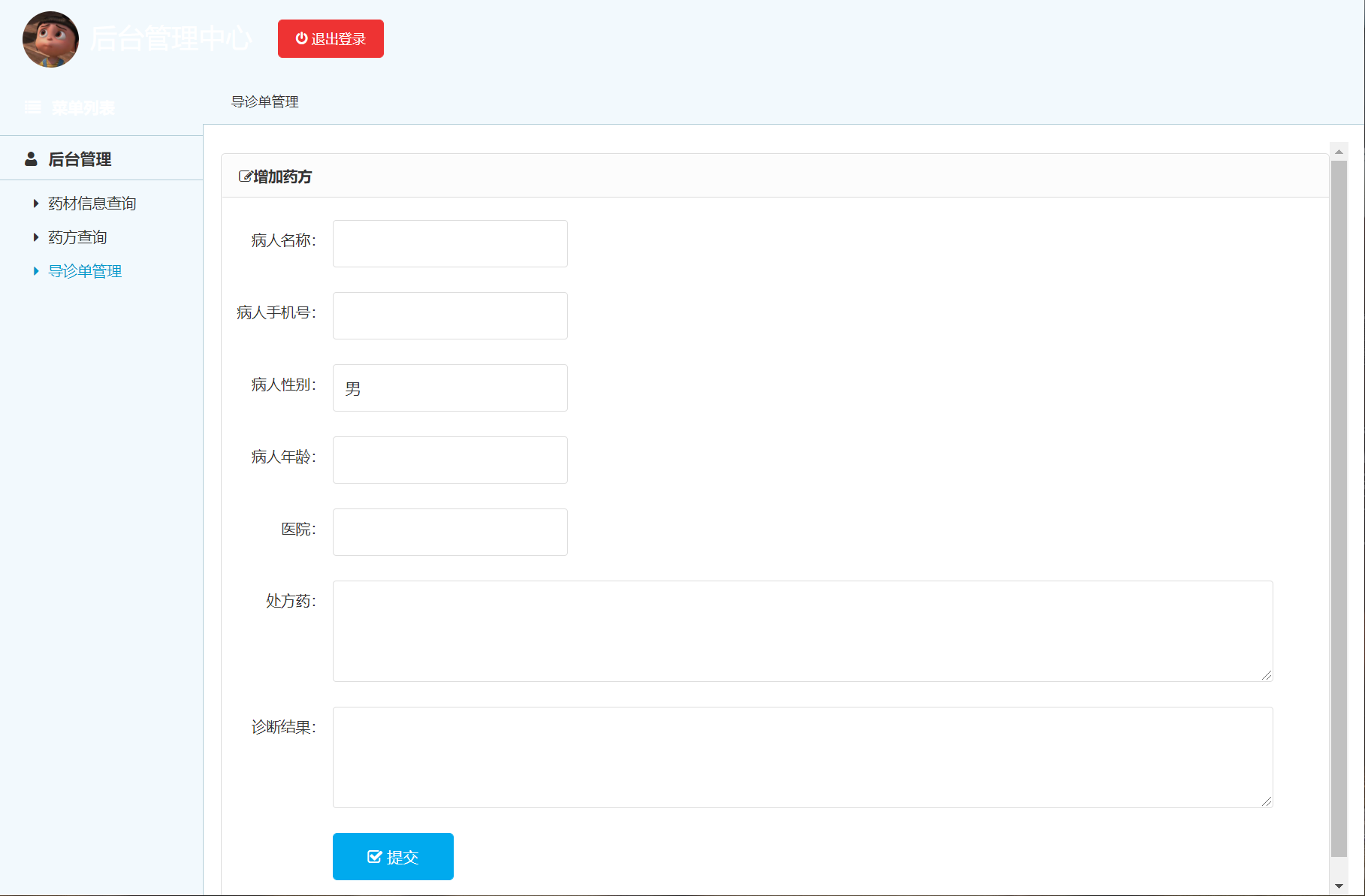
Task: Click the arrow icon before 药方查询
Action: [x=35, y=237]
